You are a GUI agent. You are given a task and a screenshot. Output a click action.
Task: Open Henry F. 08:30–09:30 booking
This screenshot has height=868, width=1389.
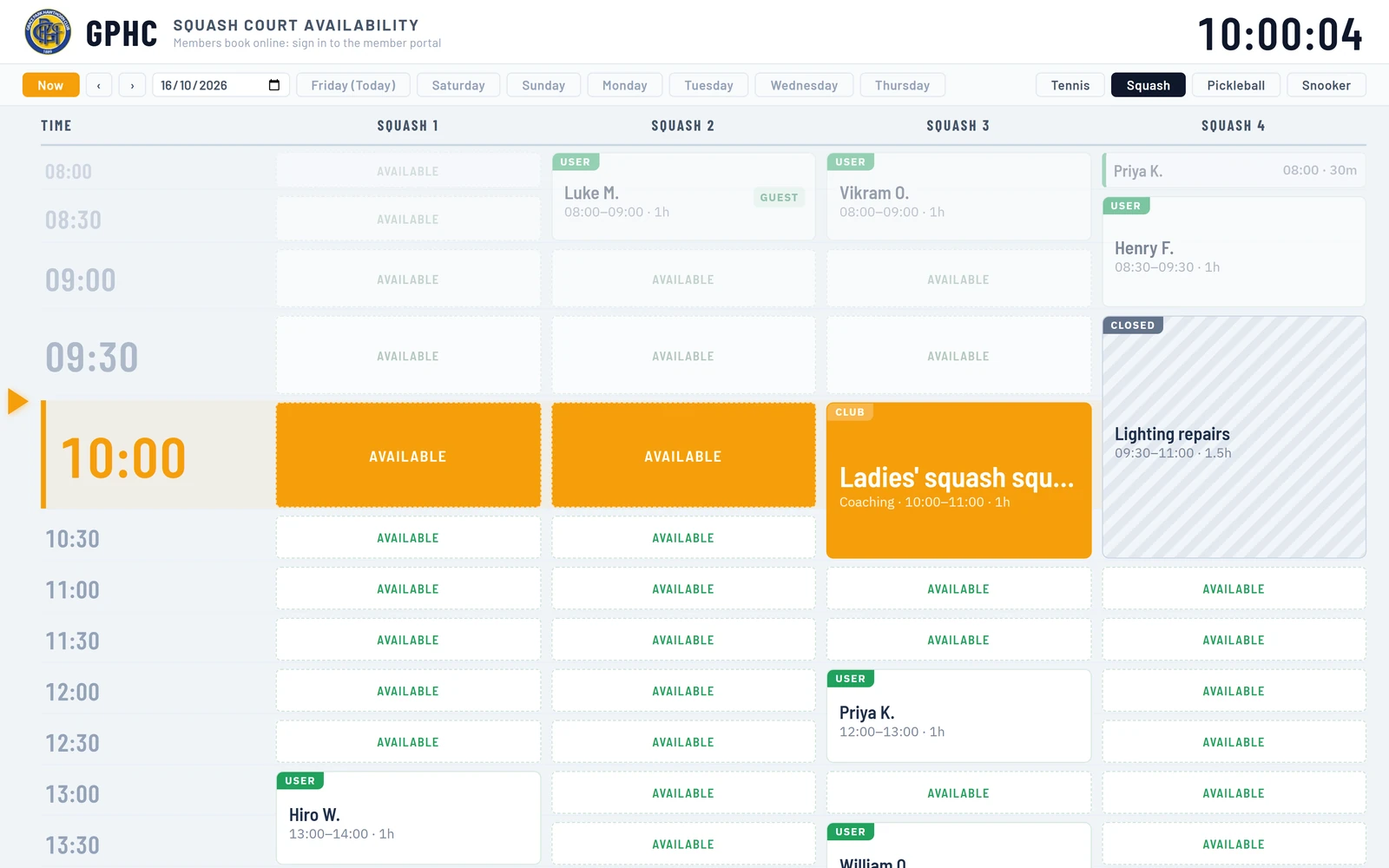1234,252
